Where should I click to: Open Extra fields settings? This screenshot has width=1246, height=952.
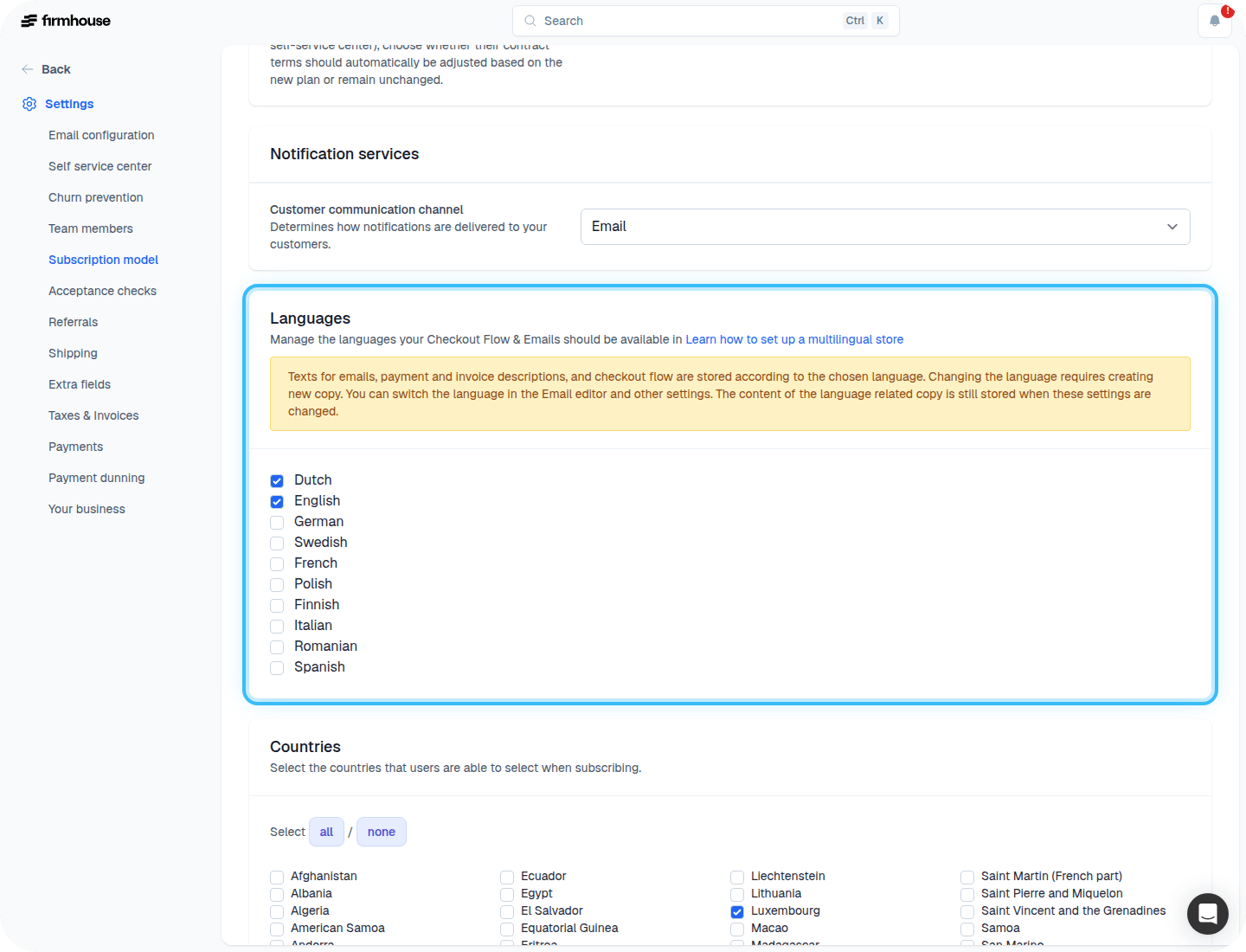click(x=80, y=384)
